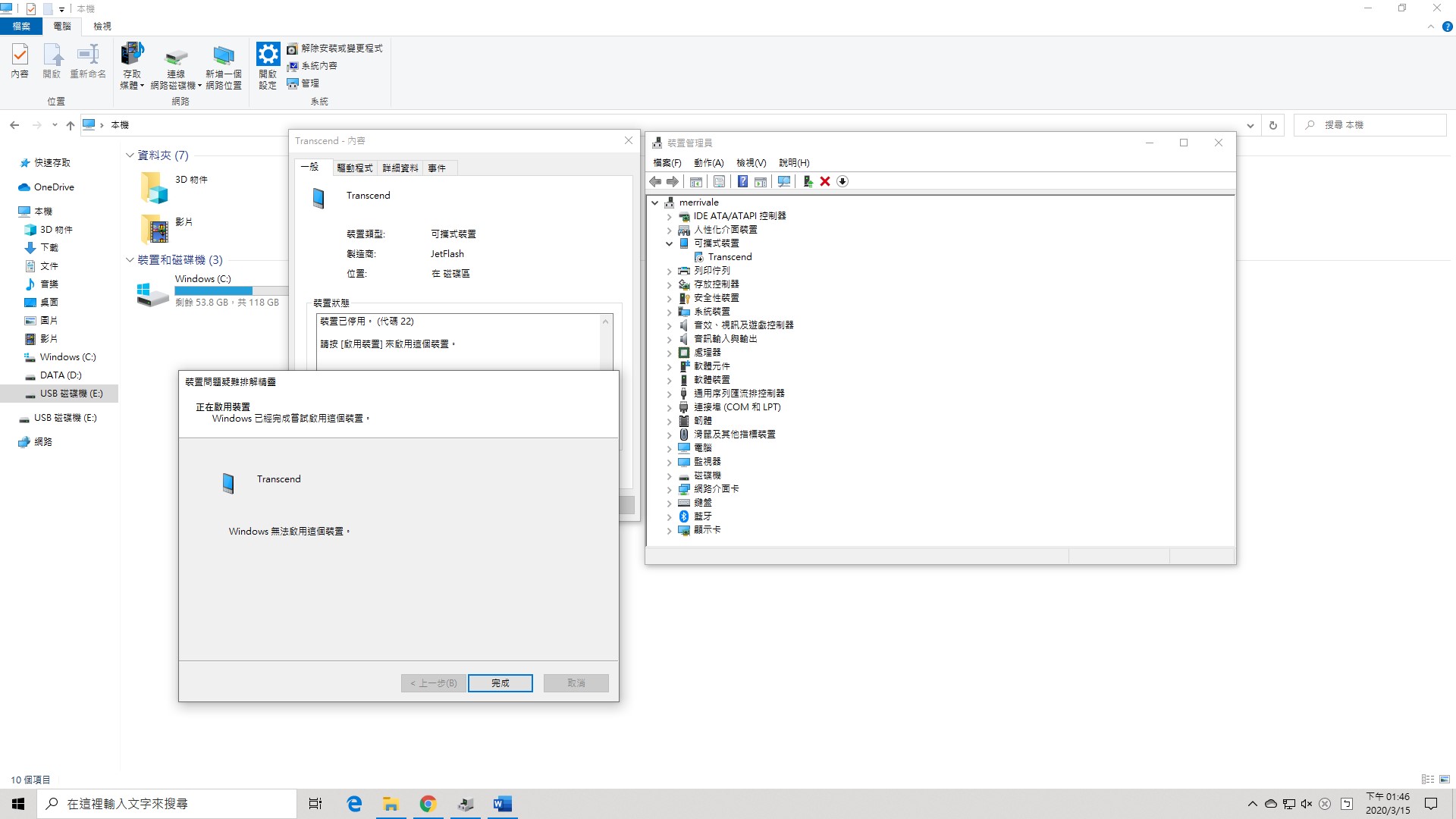The width and height of the screenshot is (1456, 819).
Task: Expand the 藍牙 Bluetooth category
Action: 669,516
